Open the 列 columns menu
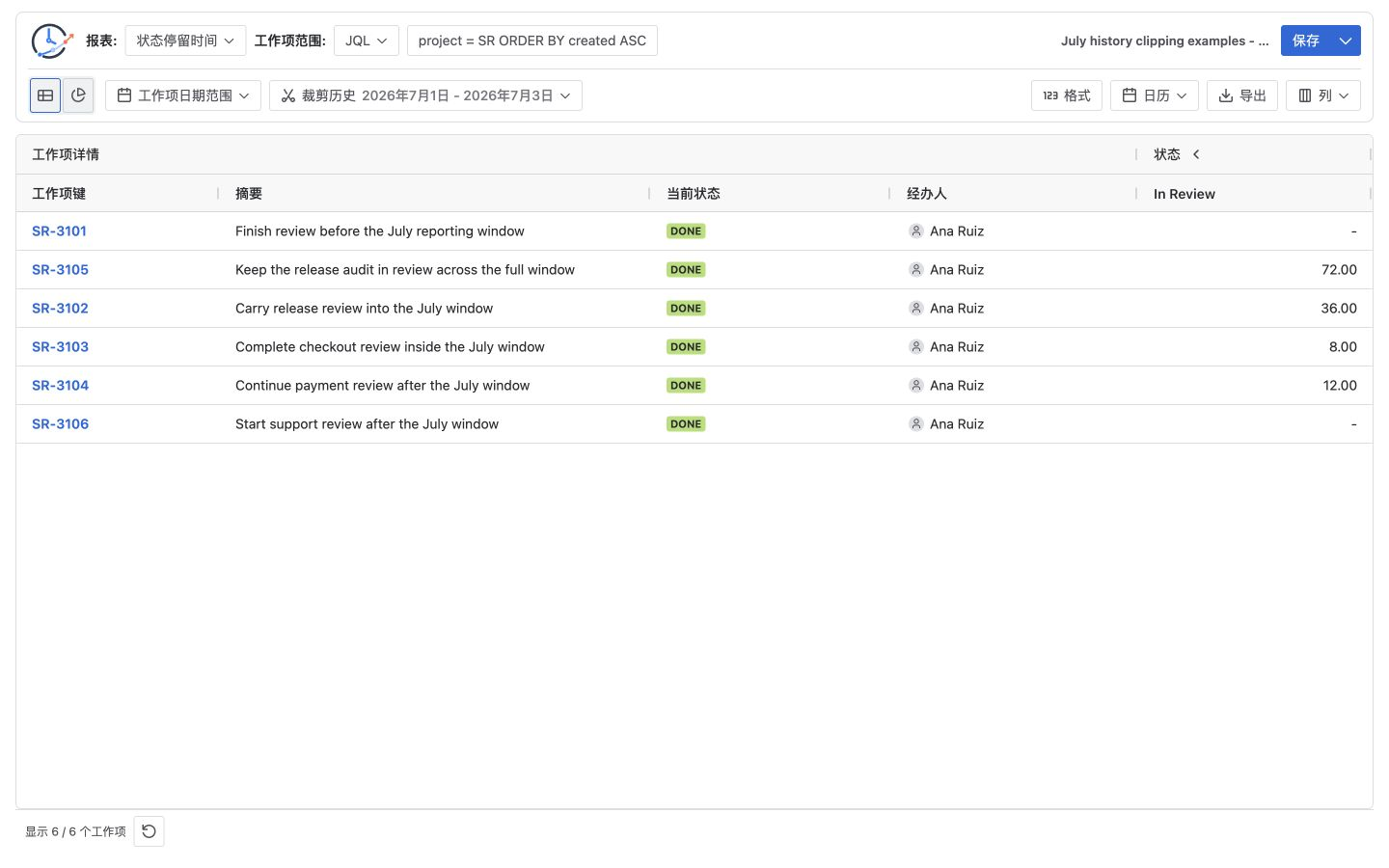1389x868 pixels. click(1323, 95)
